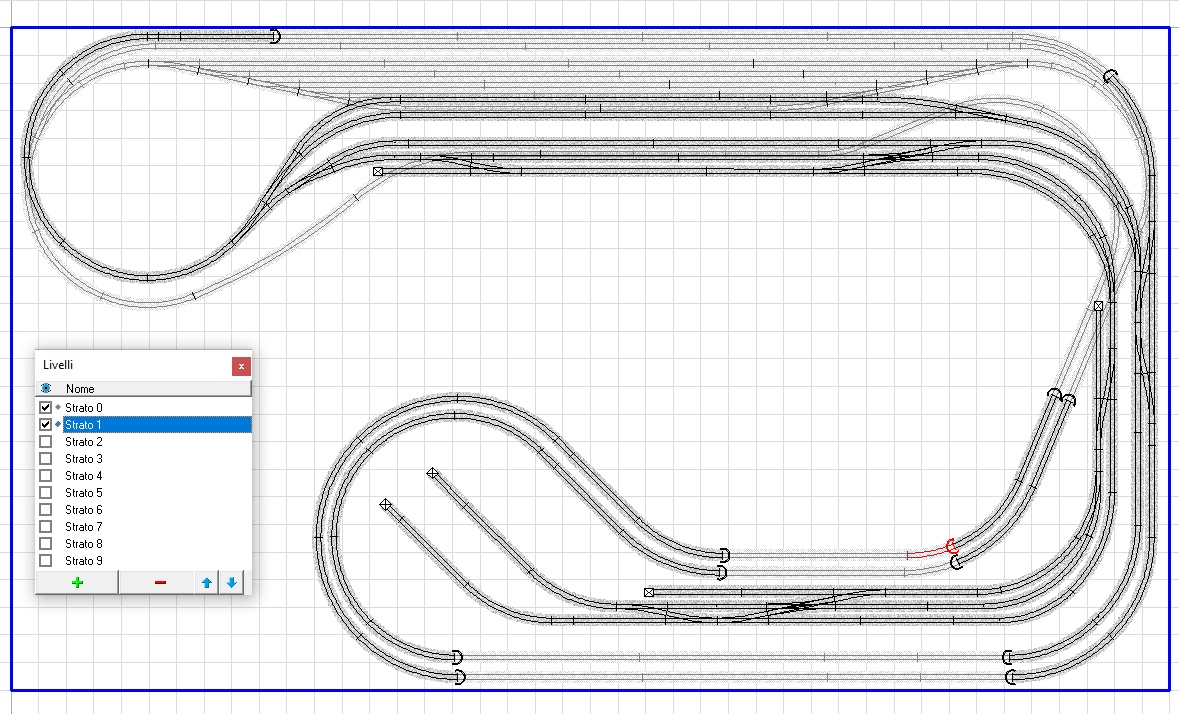The width and height of the screenshot is (1179, 714).
Task: Click the diamond marker beside Strato 1
Action: coord(58,425)
